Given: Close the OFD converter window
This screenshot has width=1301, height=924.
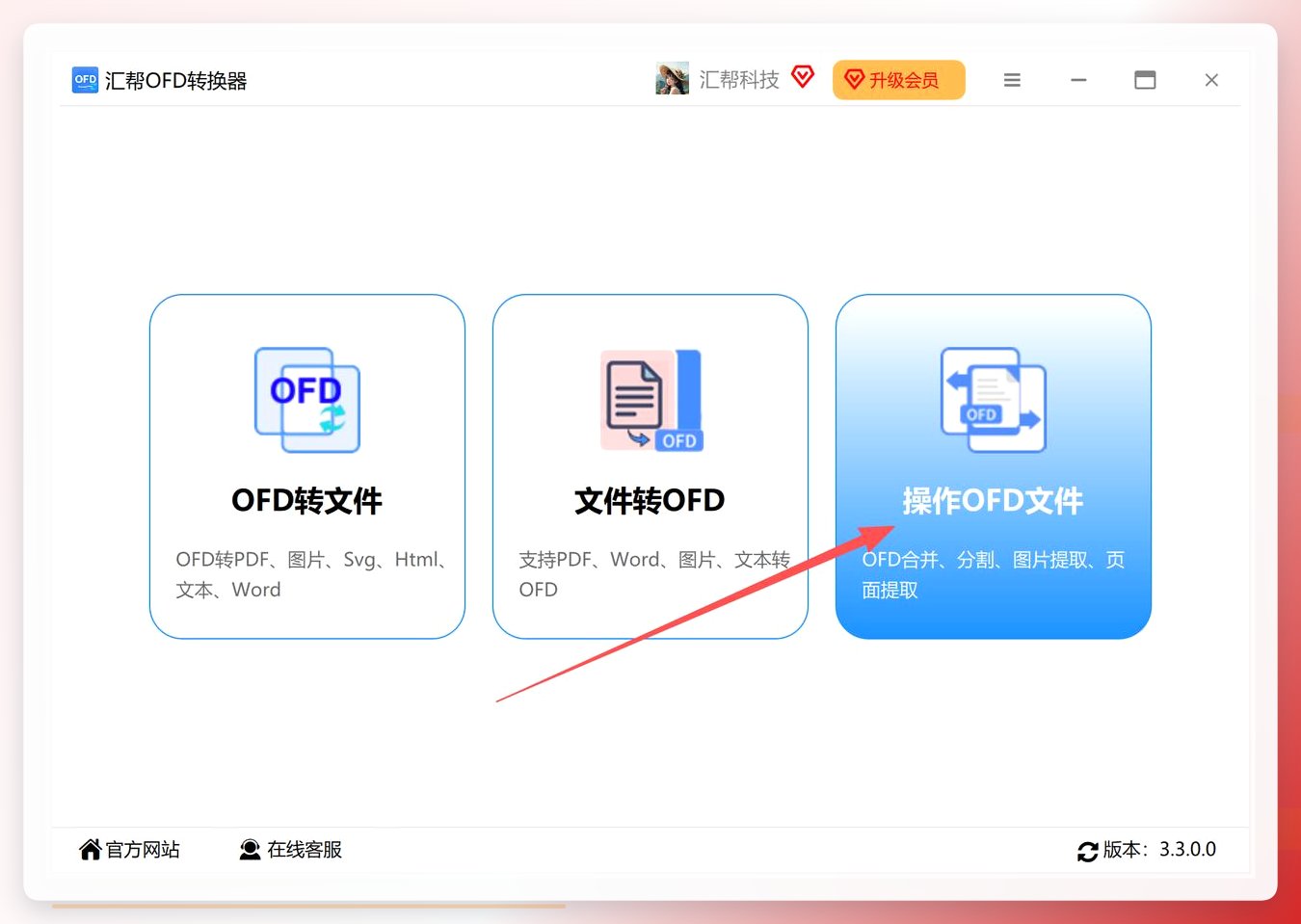Looking at the screenshot, I should [1211, 80].
